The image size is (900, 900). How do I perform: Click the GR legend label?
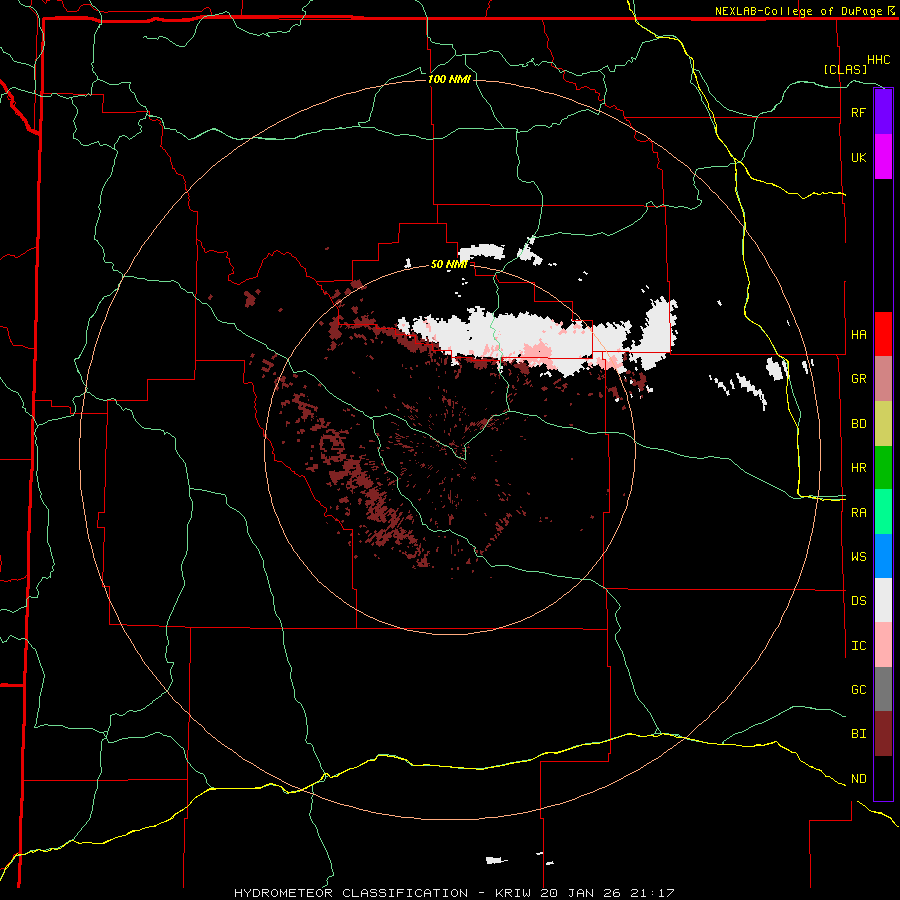tap(858, 379)
